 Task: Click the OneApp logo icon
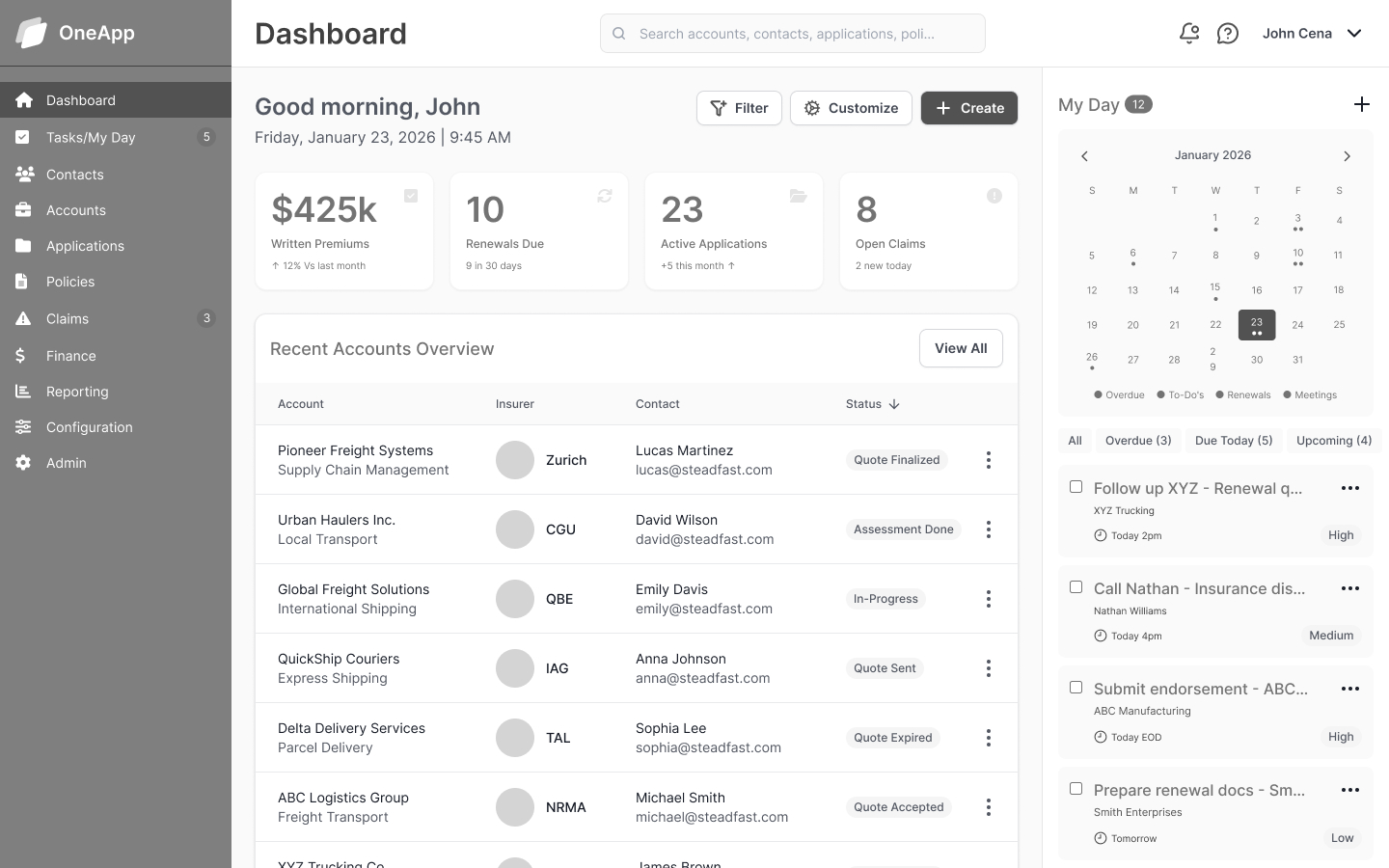click(x=31, y=33)
